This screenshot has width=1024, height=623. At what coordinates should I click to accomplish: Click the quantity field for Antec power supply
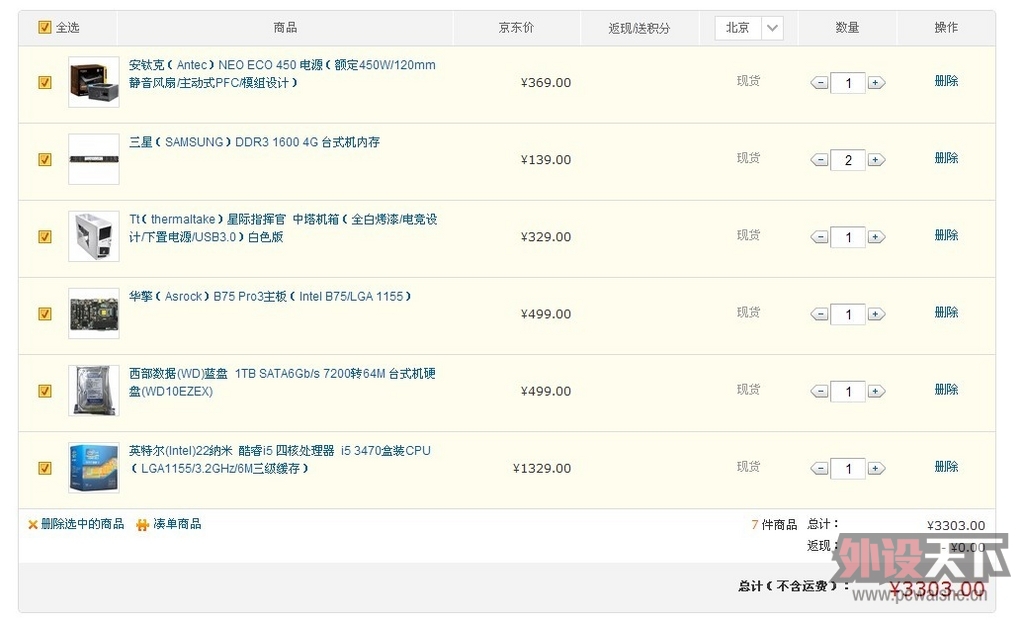coord(848,83)
